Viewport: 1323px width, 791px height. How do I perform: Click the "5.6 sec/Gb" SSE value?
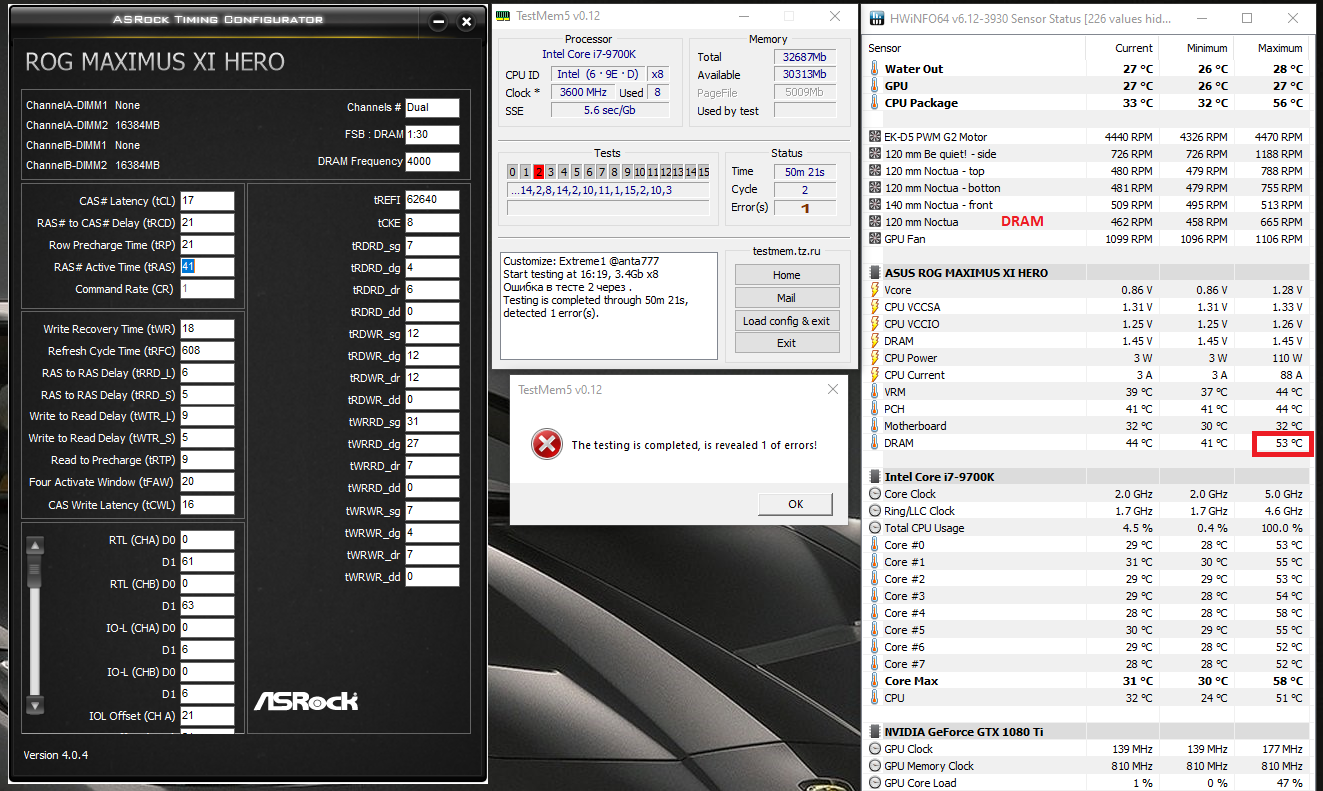click(x=610, y=111)
